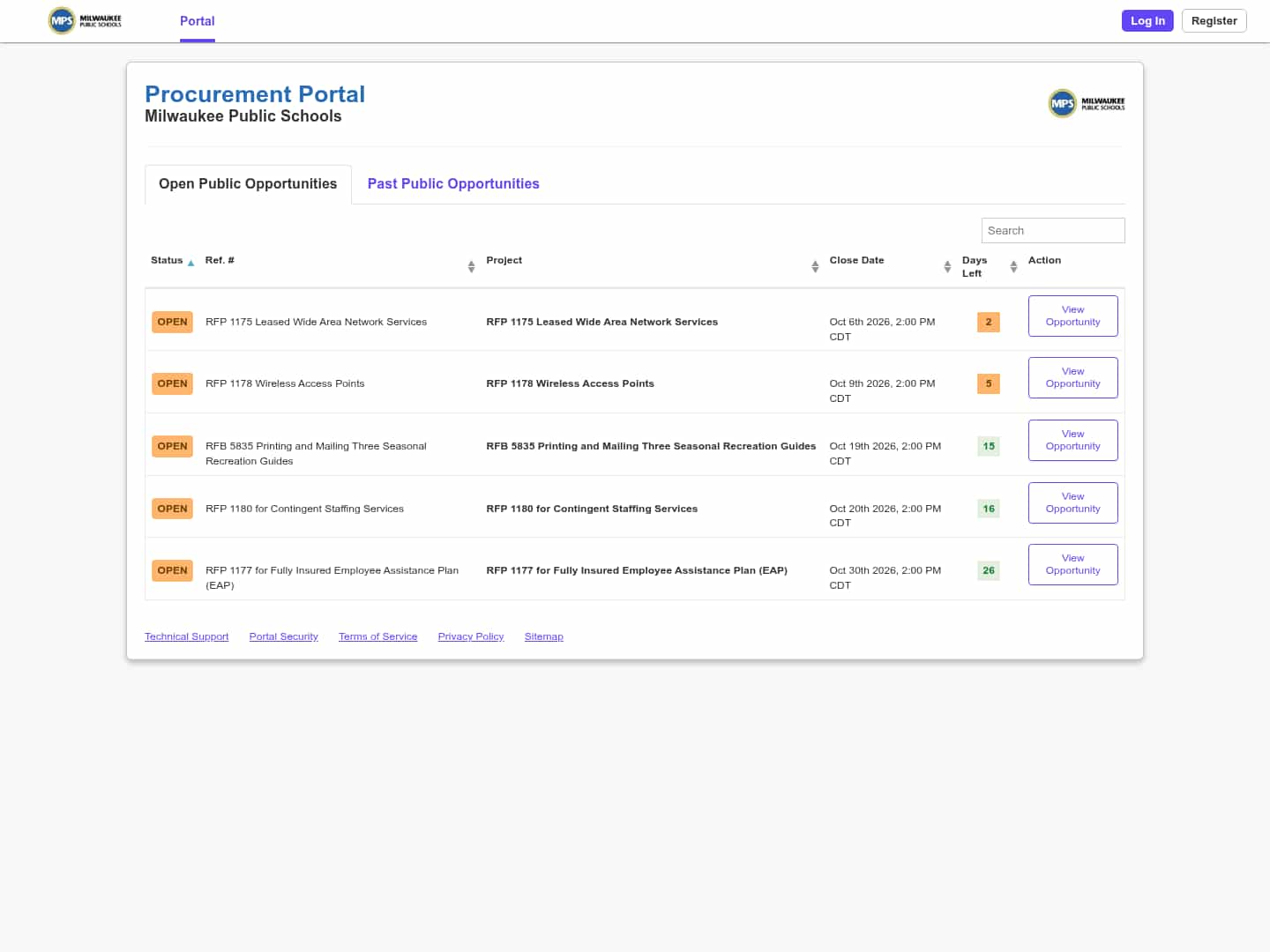View Opportunity for RFP 1175 Leased Wide Area Network
This screenshot has height=952, width=1270.
[x=1073, y=316]
